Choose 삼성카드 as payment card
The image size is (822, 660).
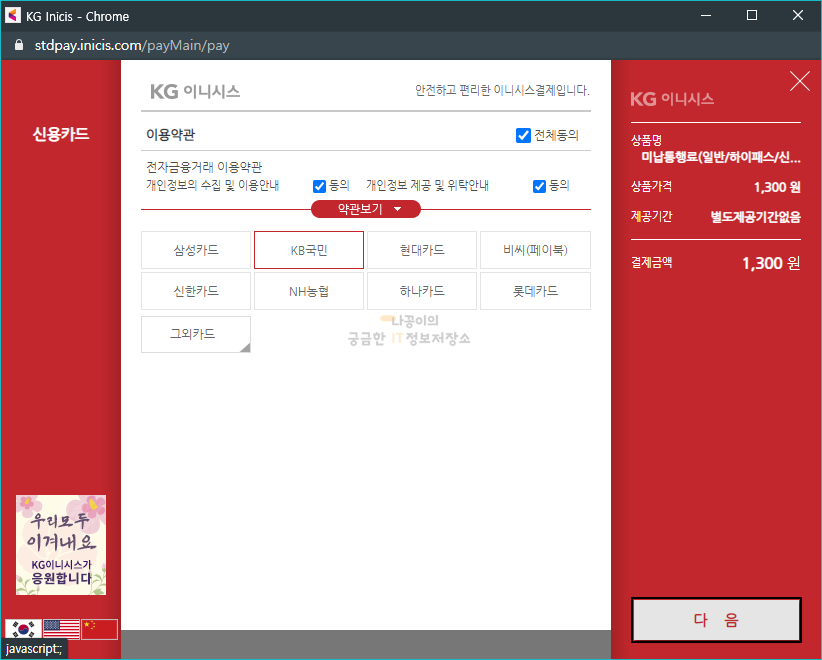[196, 250]
